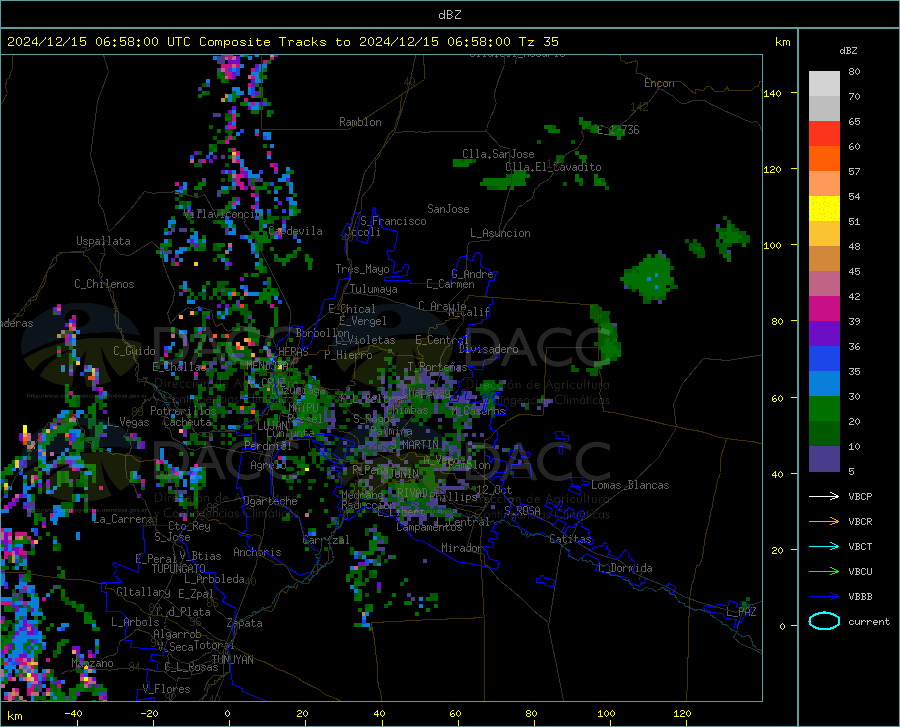The height and width of the screenshot is (727, 900).
Task: Click the Uspallata place label
Action: (103, 242)
